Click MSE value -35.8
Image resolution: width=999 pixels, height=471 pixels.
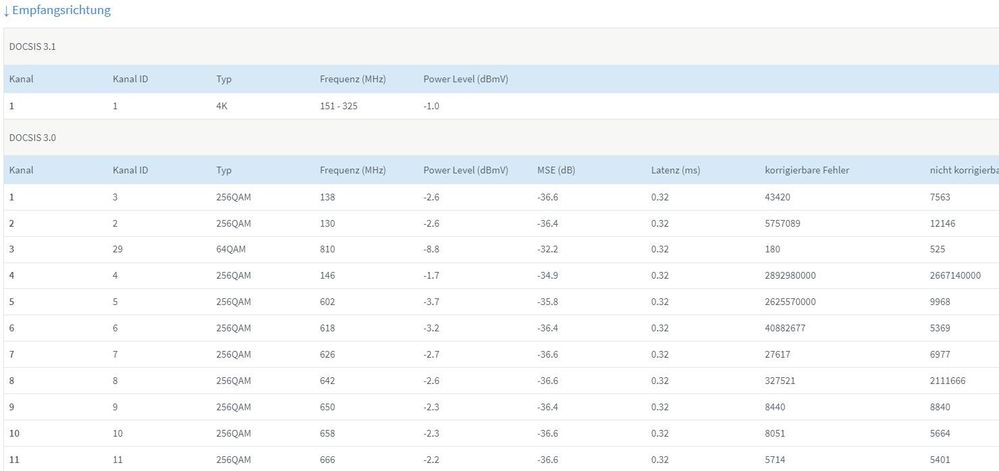(x=547, y=301)
